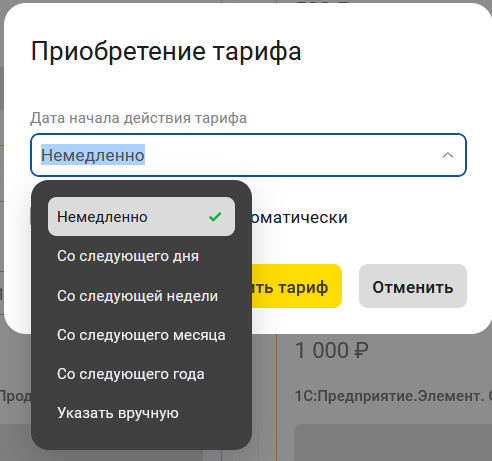492x461 pixels.
Task: Click empty dark area of the dropdown list bottom
Action: click(x=141, y=441)
